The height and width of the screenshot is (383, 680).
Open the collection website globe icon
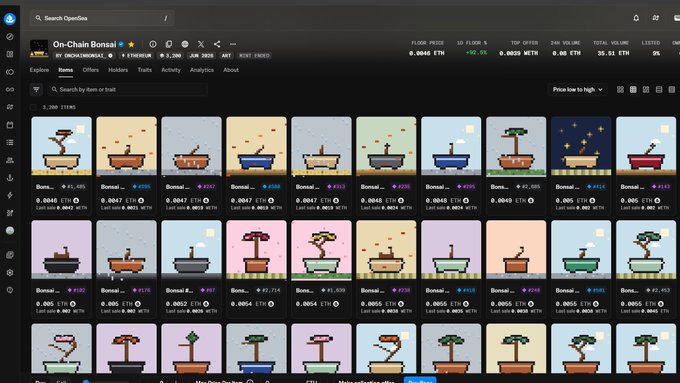click(185, 44)
